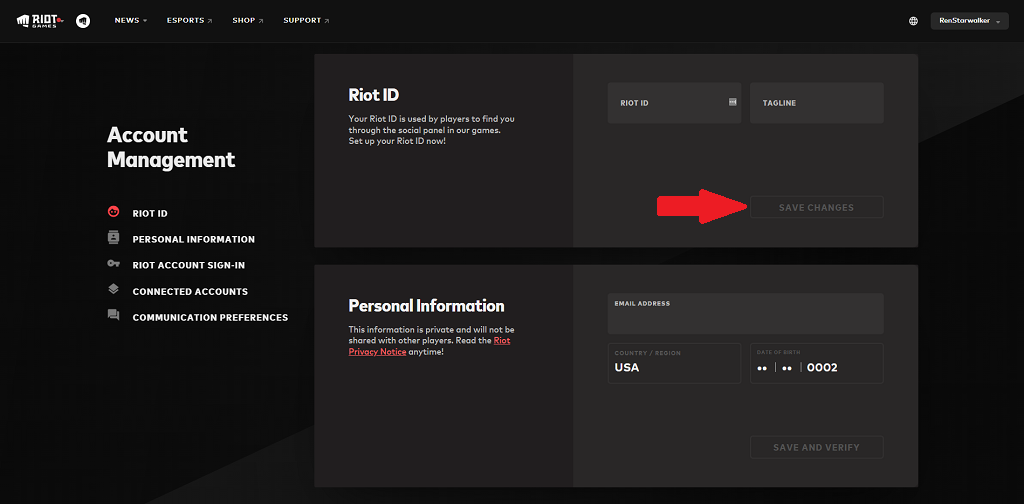The image size is (1024, 504).
Task: Click the Personal Information sidebar icon
Action: click(113, 238)
